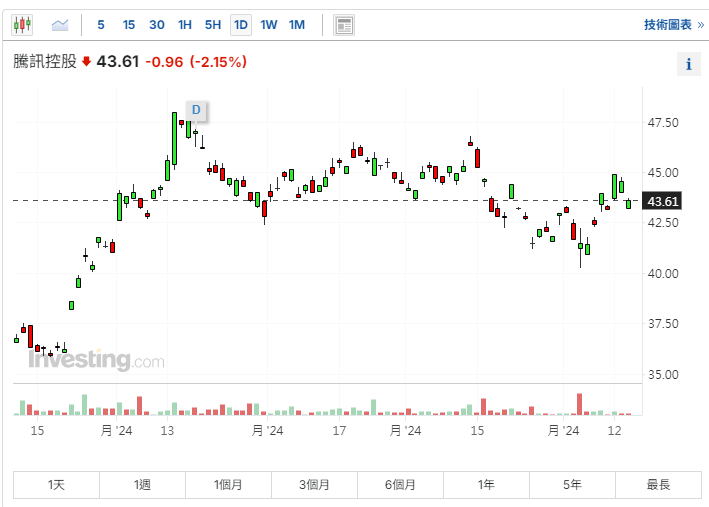This screenshot has height=507, width=709.
Task: Select the 1天 range tab
Action: [x=56, y=485]
